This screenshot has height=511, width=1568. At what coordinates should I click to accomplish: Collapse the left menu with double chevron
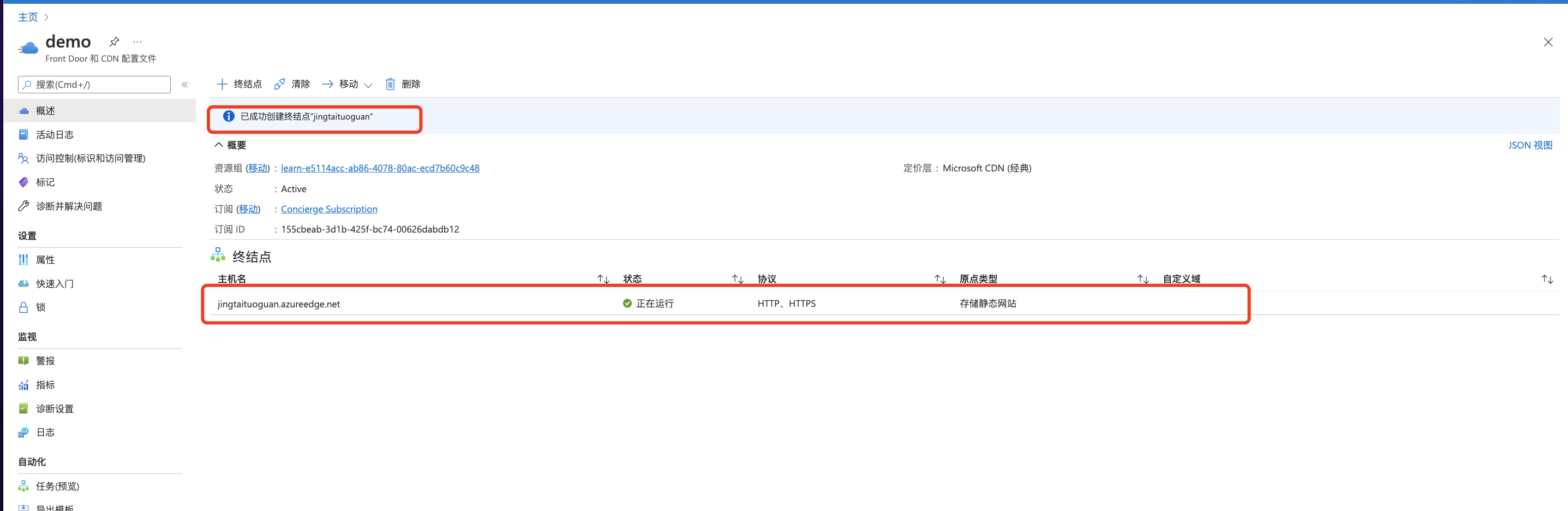point(185,85)
